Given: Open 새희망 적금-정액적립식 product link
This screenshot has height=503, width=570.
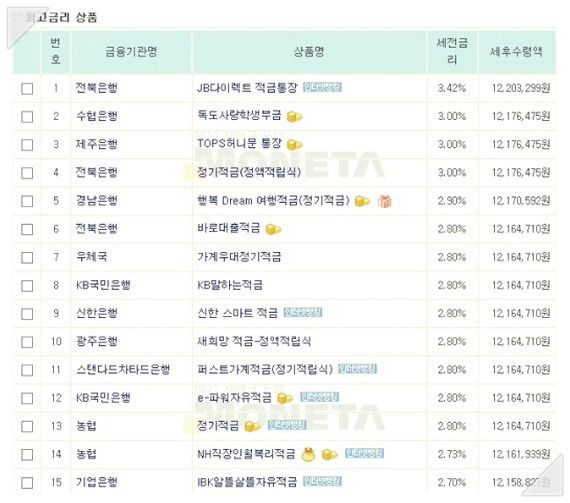Looking at the screenshot, I should point(254,341).
